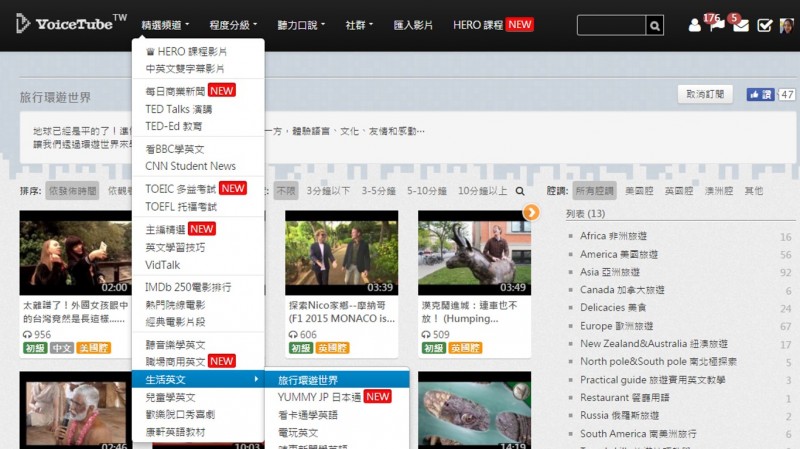Open the mail inbox envelope icon
The height and width of the screenshot is (449, 800).
tap(741, 25)
